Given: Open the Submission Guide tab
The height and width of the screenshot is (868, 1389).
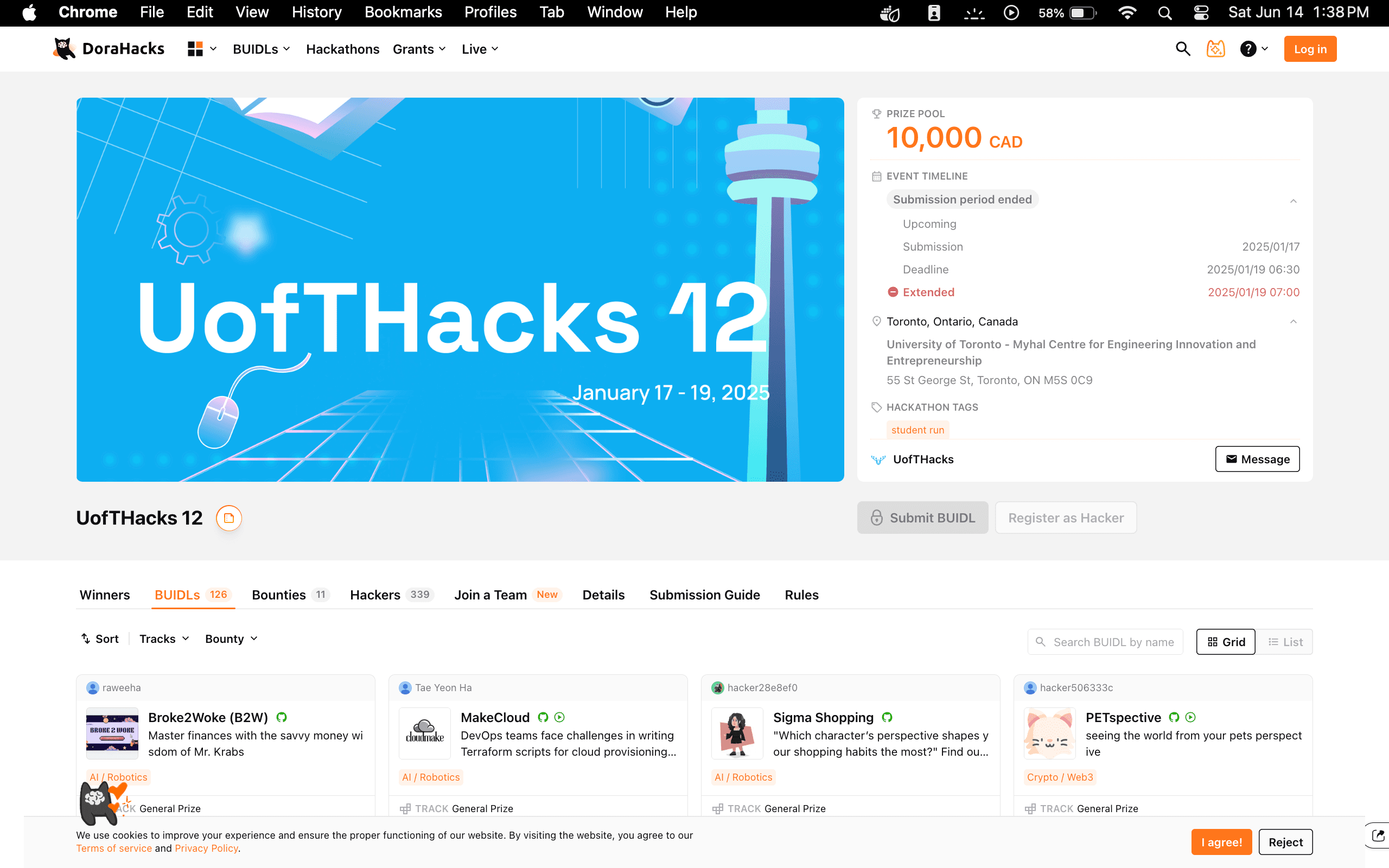Looking at the screenshot, I should click(704, 595).
